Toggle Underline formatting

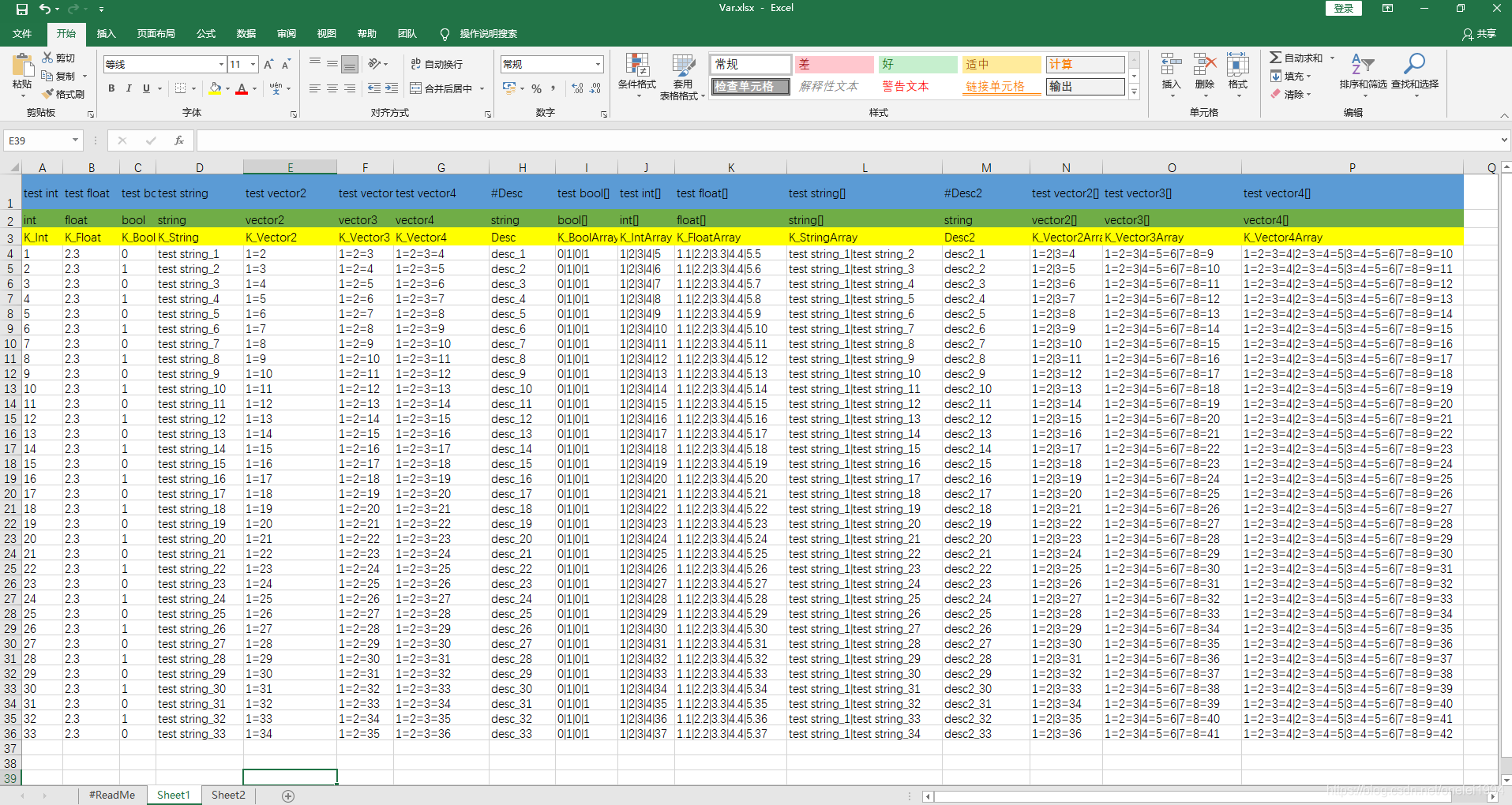(146, 88)
